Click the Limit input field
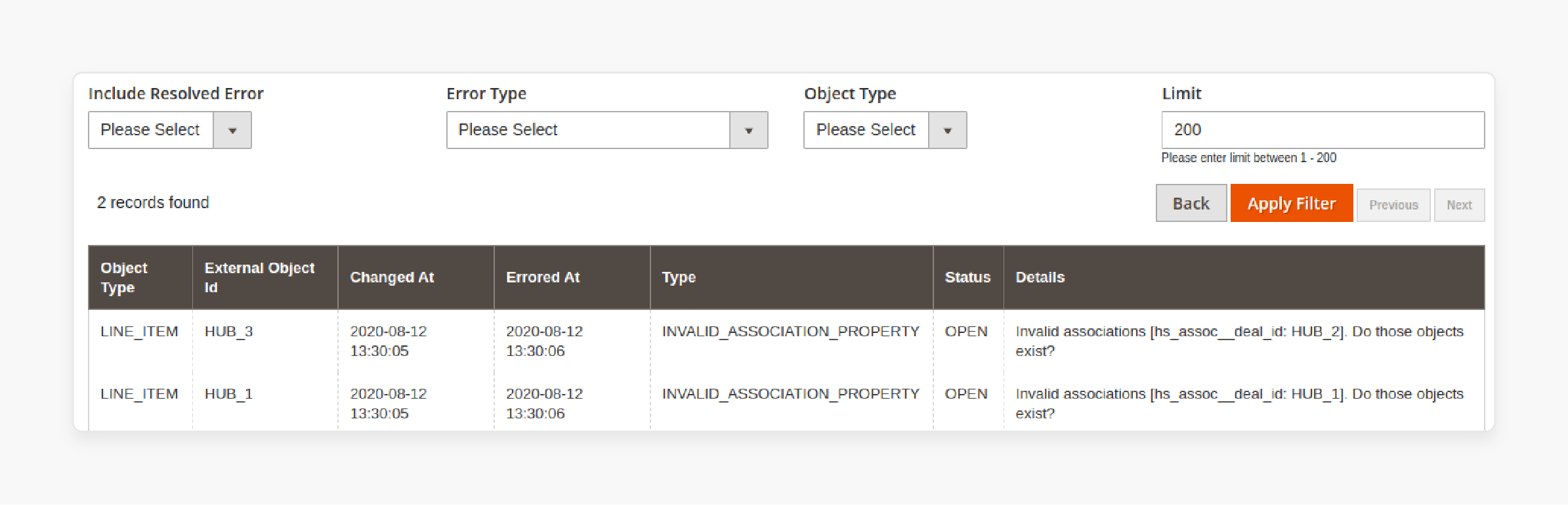The height and width of the screenshot is (505, 1568). (1323, 130)
